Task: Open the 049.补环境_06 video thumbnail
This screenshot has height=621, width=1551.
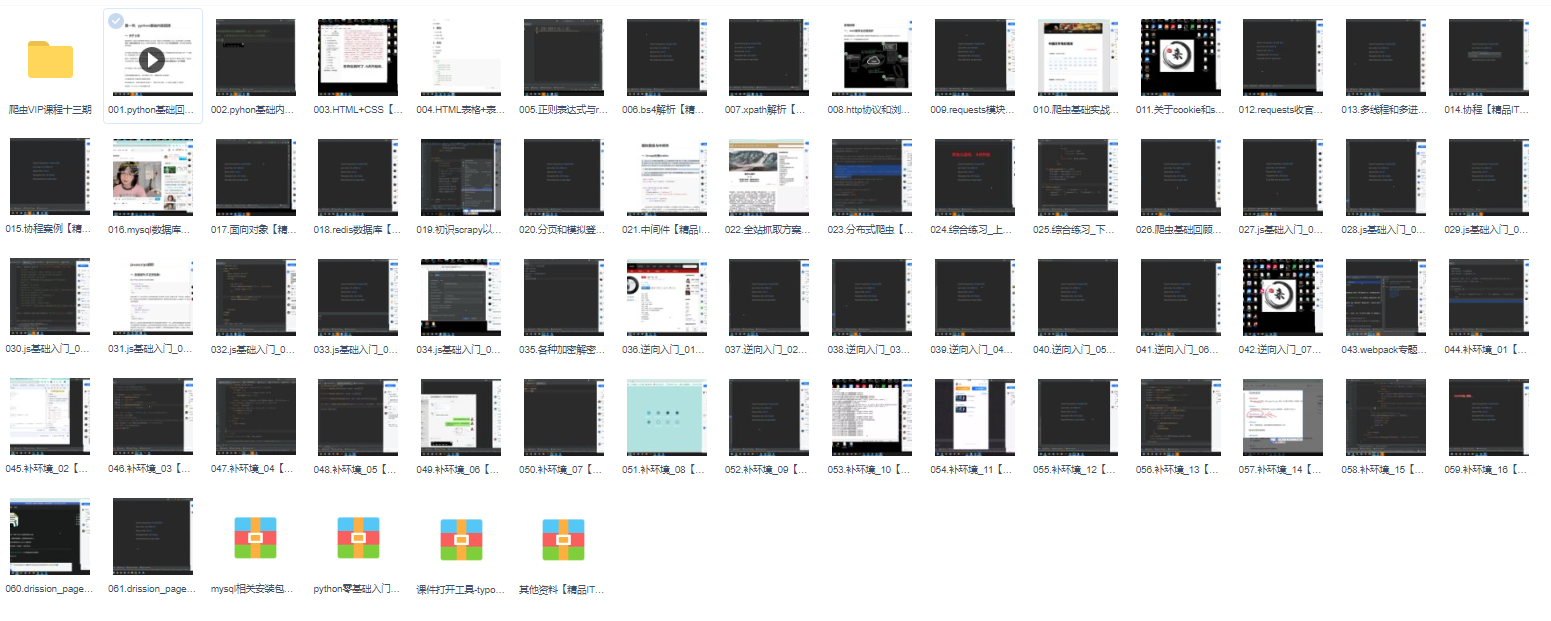Action: tap(461, 416)
